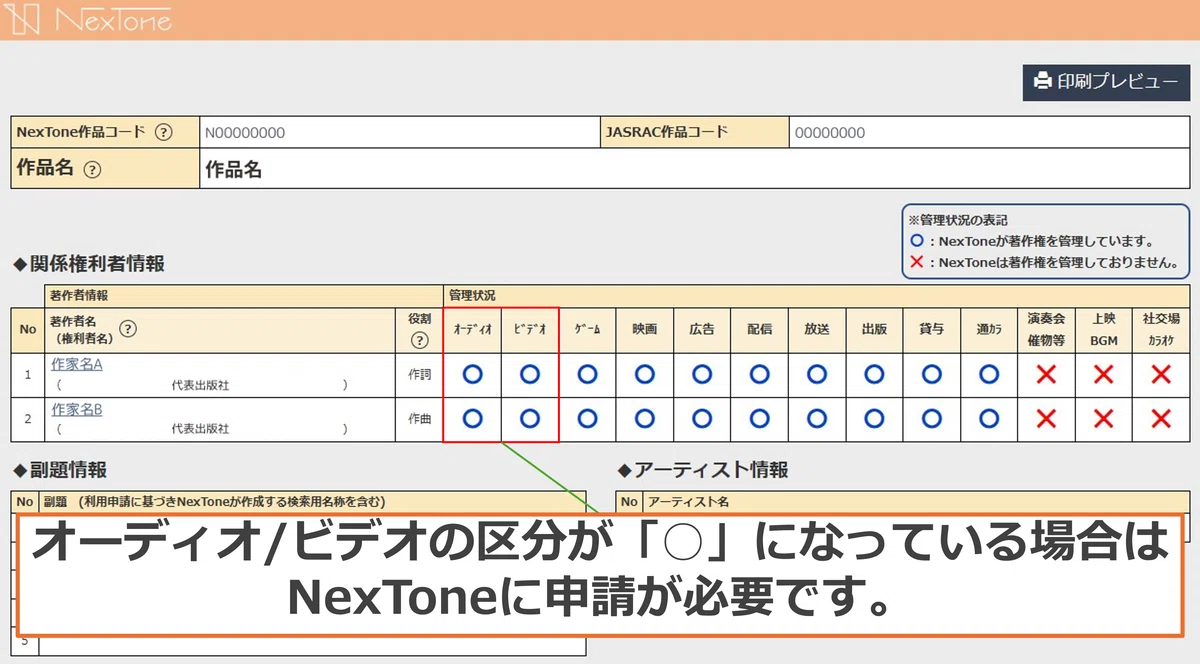1200x664 pixels.
Task: Open help icon beside 作品名 label
Action: pos(92,169)
